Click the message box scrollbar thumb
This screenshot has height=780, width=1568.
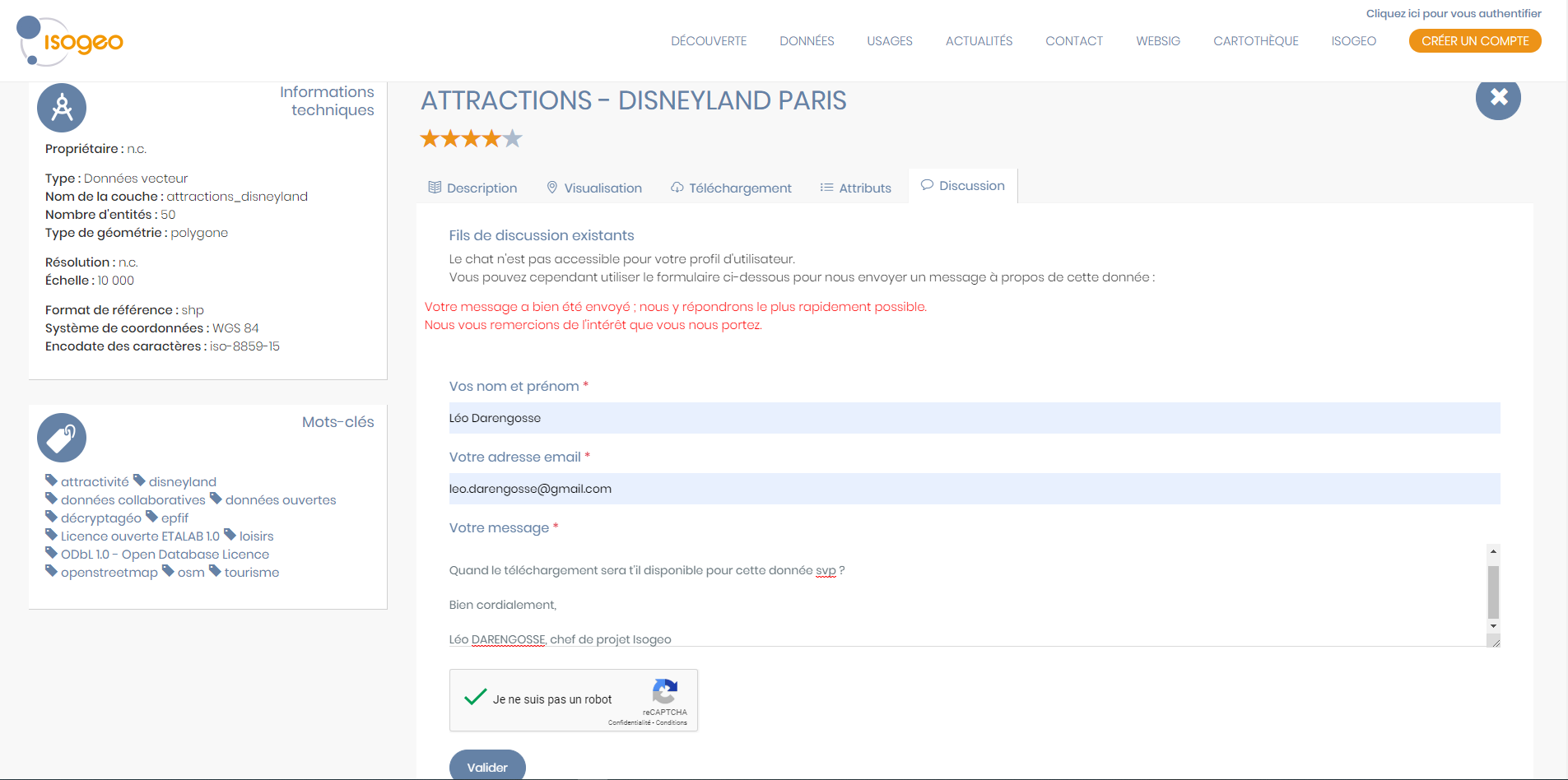pyautogui.click(x=1493, y=592)
